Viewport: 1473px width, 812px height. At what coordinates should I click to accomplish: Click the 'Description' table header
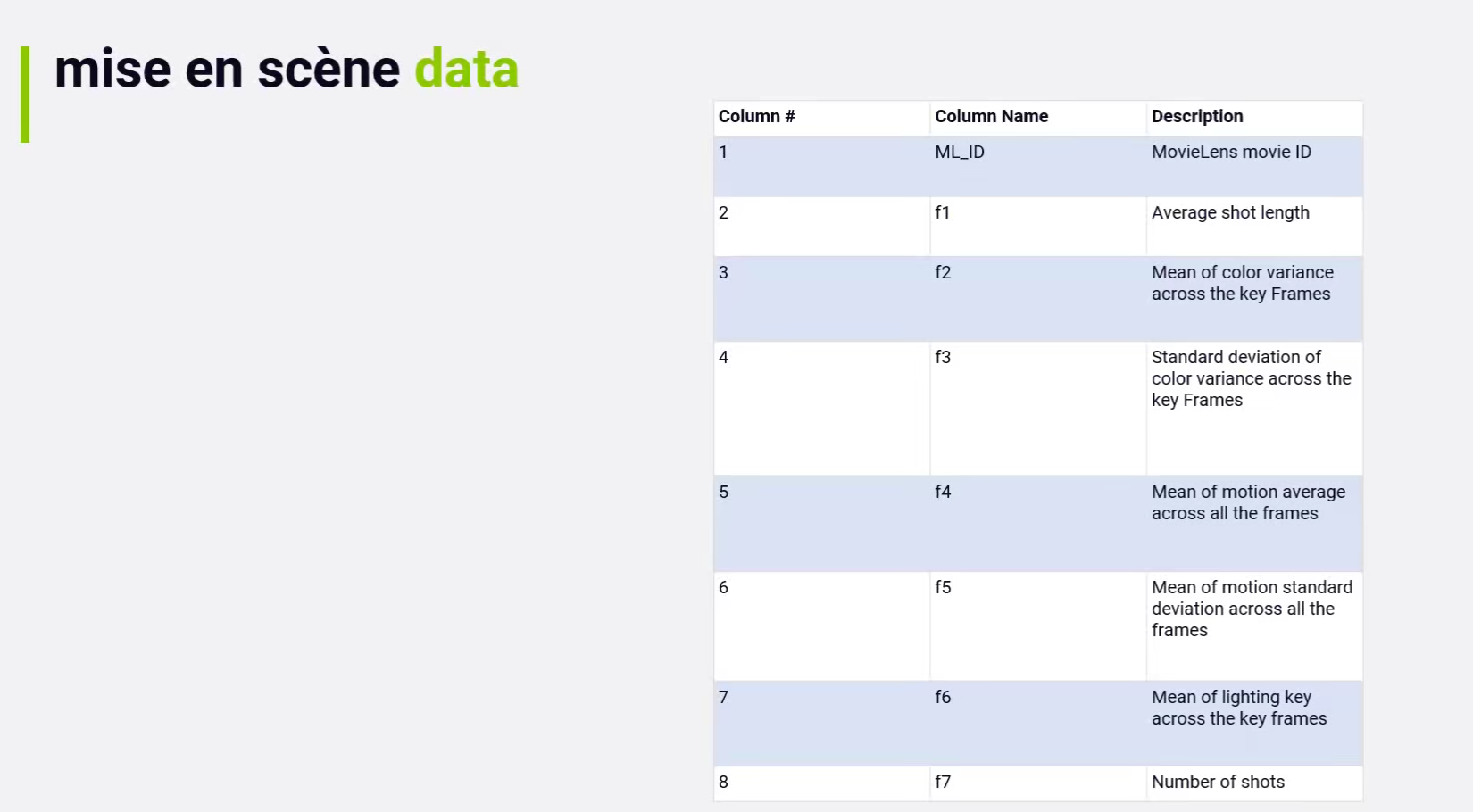1196,117
